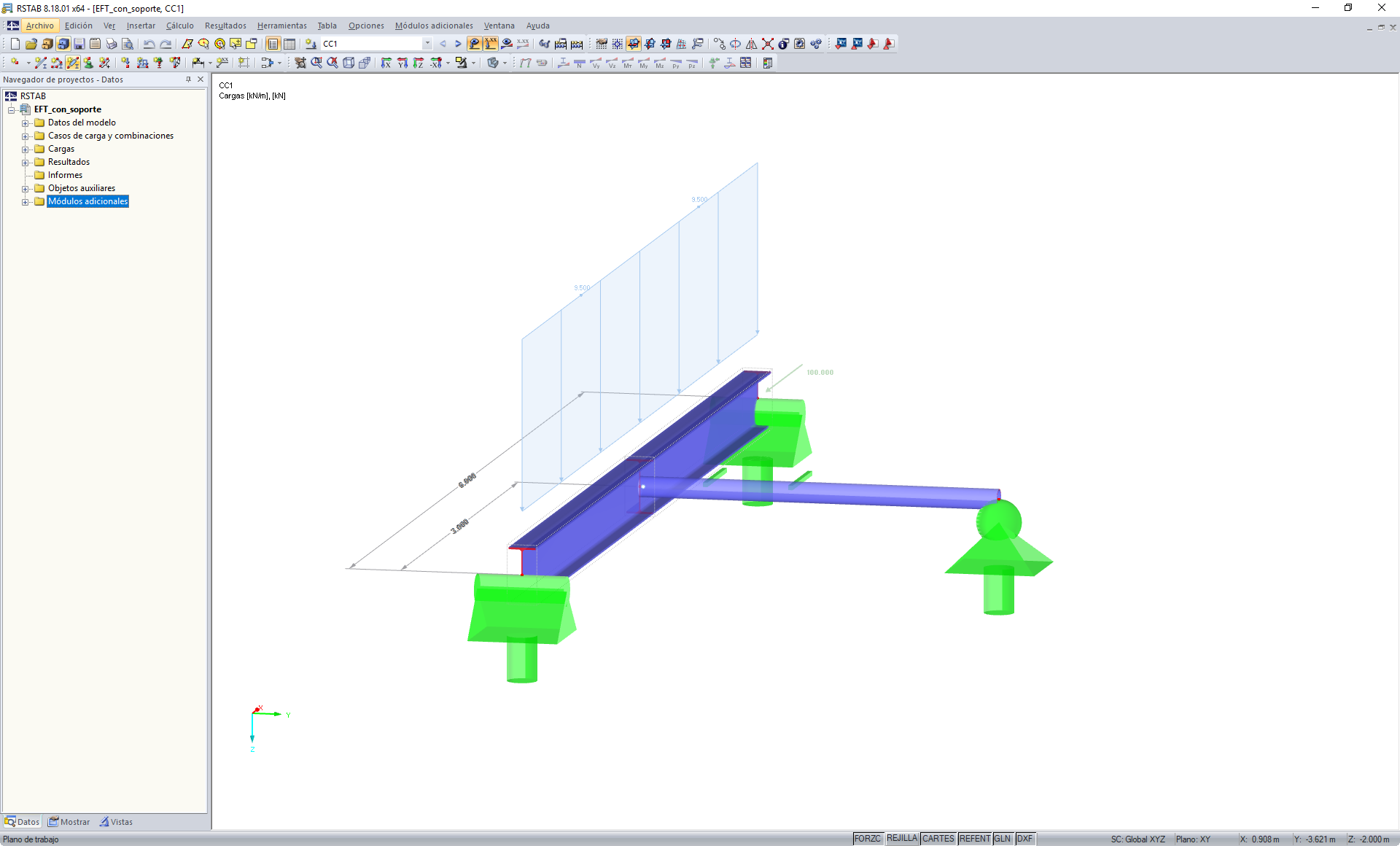
Task: Toggle the REJILLA grid status button
Action: pos(901,839)
